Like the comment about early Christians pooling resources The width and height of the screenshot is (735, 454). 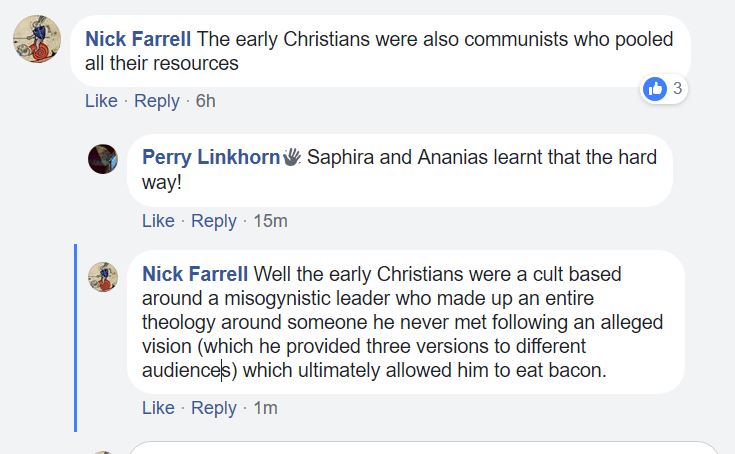(101, 101)
